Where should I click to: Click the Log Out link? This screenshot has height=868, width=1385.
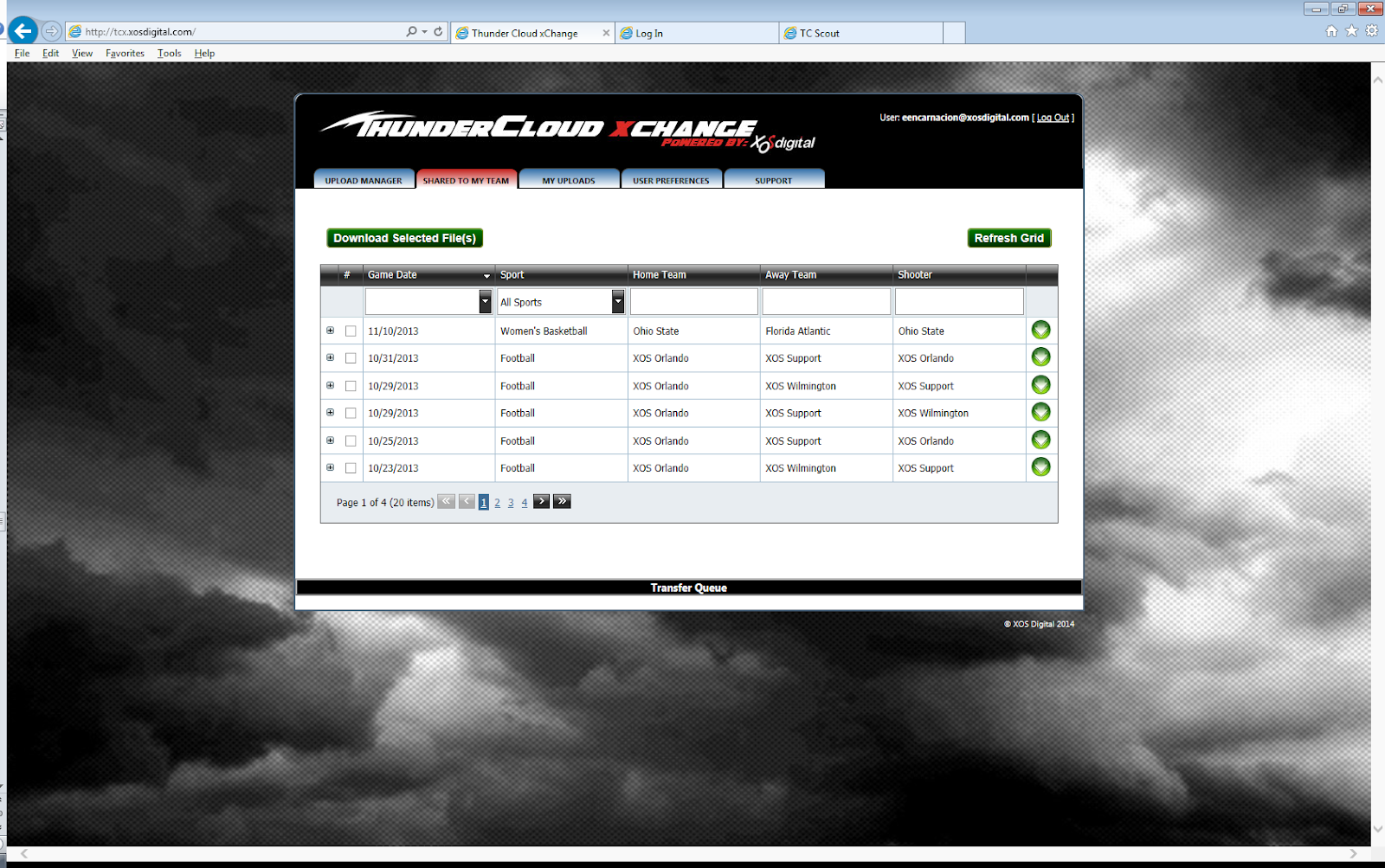(1053, 118)
